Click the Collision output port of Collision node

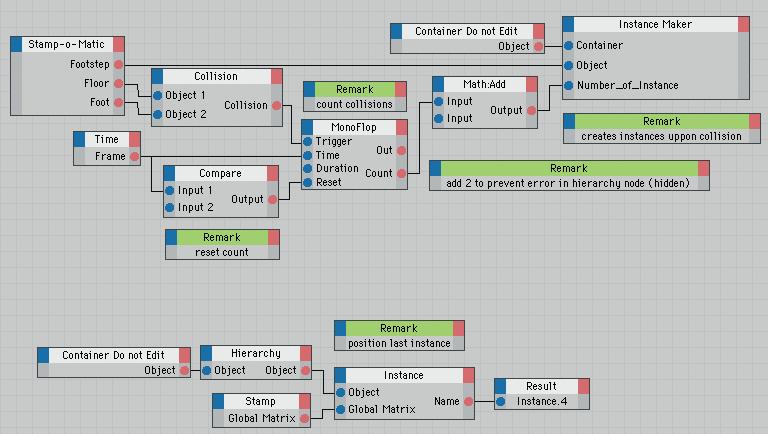coord(277,105)
